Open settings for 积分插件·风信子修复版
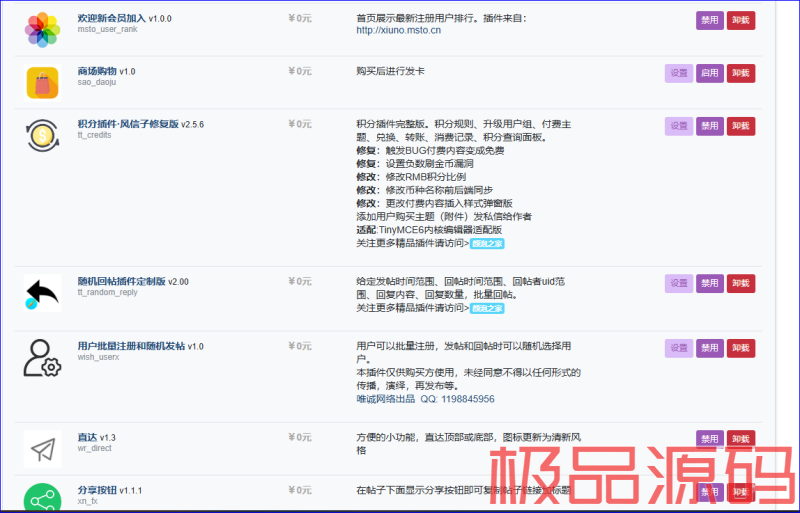800x513 pixels. [x=679, y=126]
